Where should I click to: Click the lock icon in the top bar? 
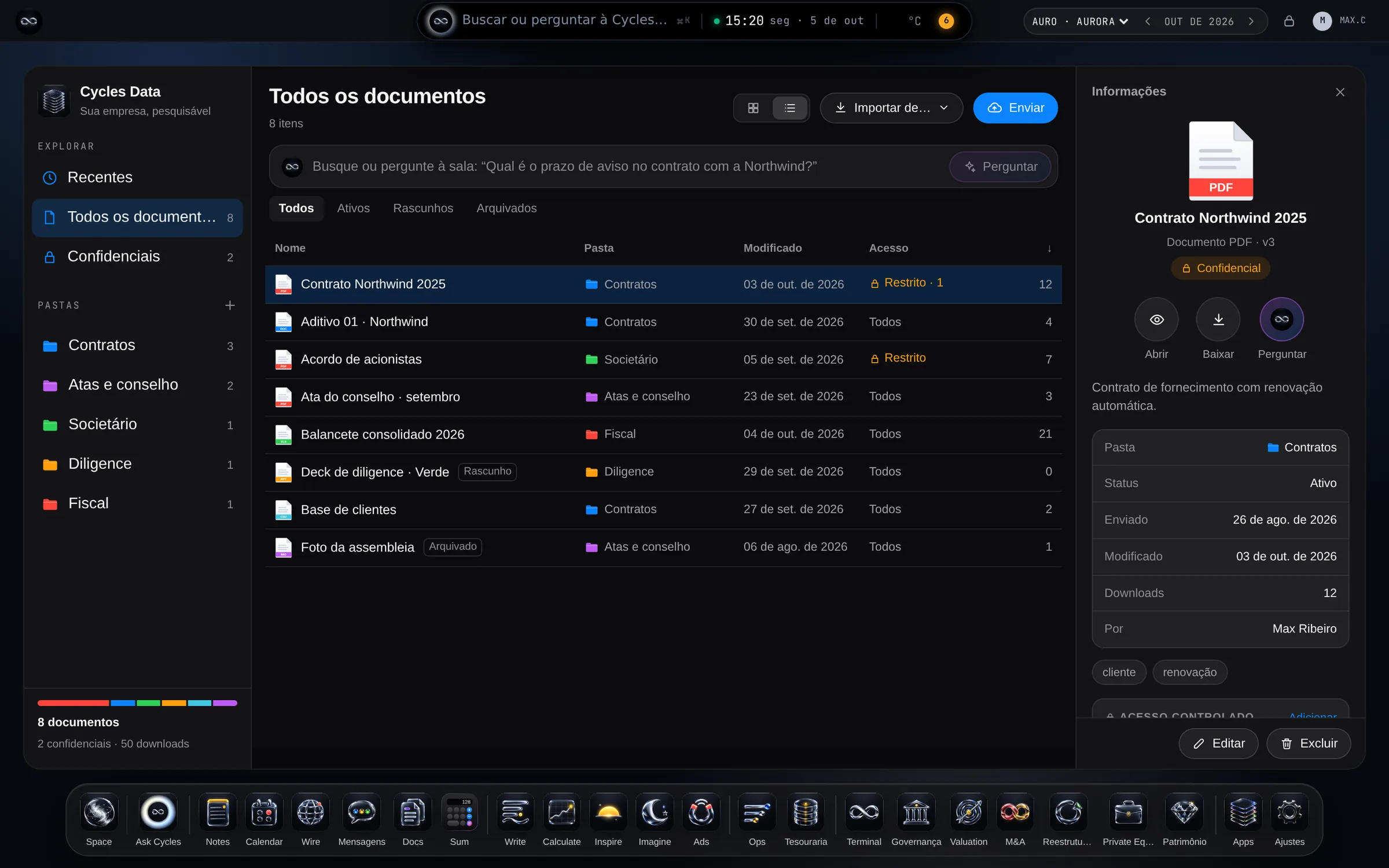pyautogui.click(x=1288, y=21)
